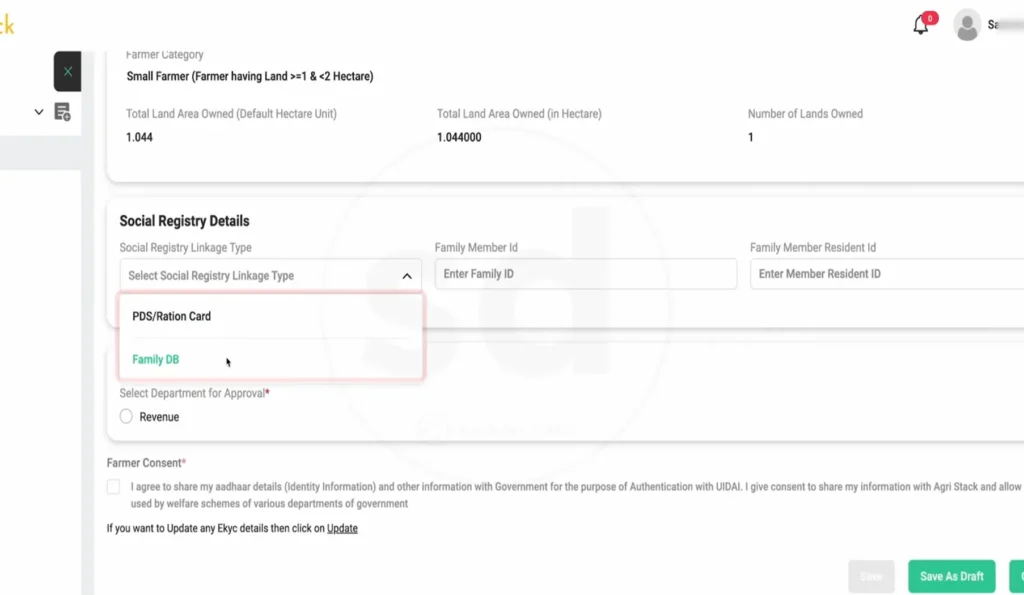1024x595 pixels.
Task: Click the Family Member Resident Id field
Action: (x=887, y=274)
